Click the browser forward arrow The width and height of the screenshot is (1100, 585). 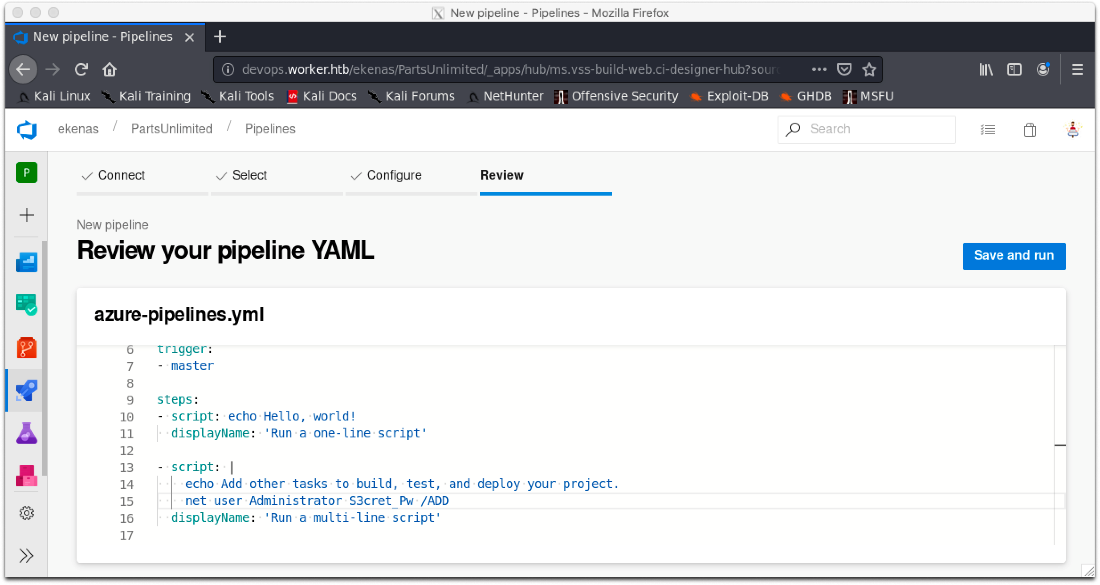point(53,69)
